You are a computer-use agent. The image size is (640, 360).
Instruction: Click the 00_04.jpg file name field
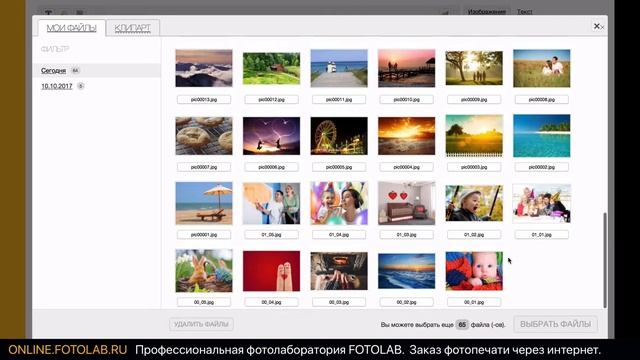coord(271,302)
